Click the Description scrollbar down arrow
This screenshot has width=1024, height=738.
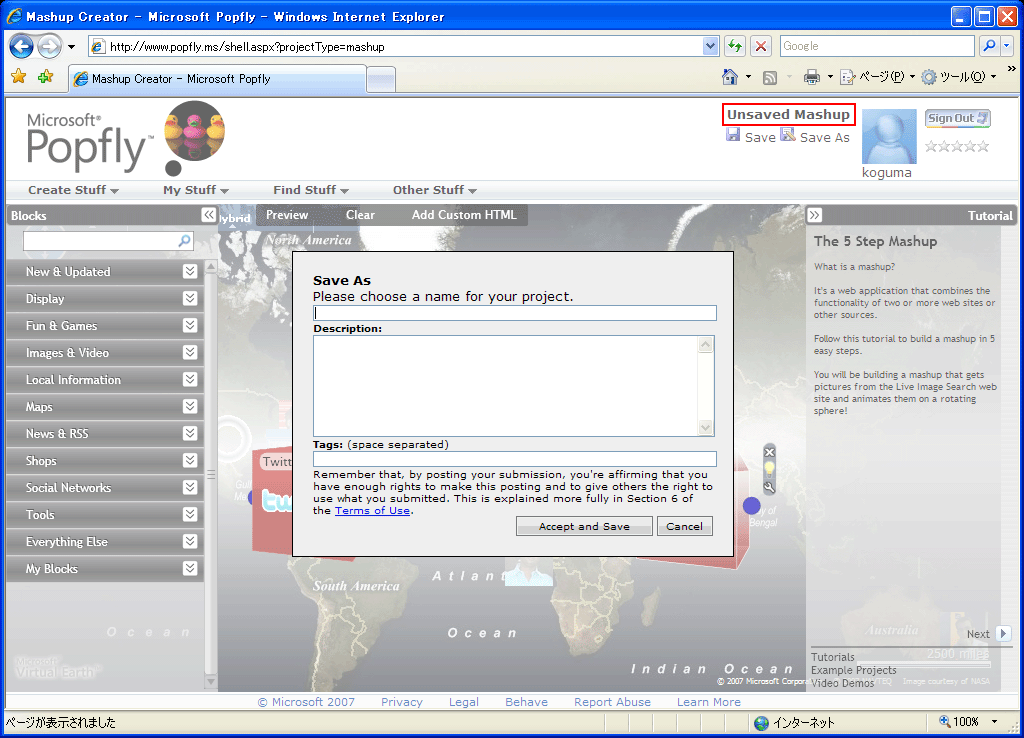point(705,428)
